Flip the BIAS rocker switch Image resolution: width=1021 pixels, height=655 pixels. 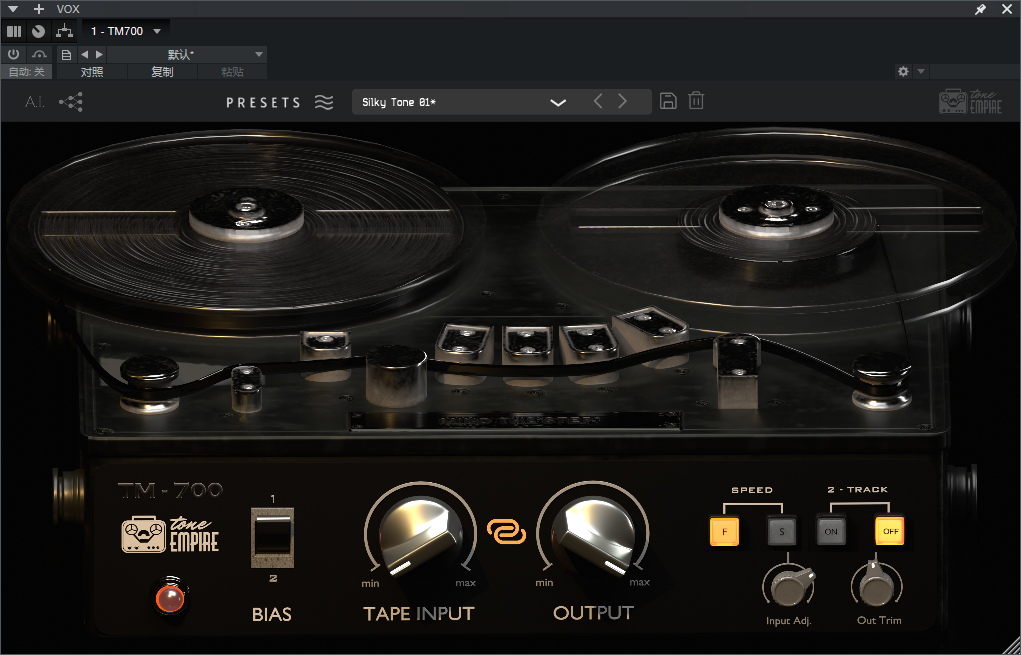coord(272,538)
